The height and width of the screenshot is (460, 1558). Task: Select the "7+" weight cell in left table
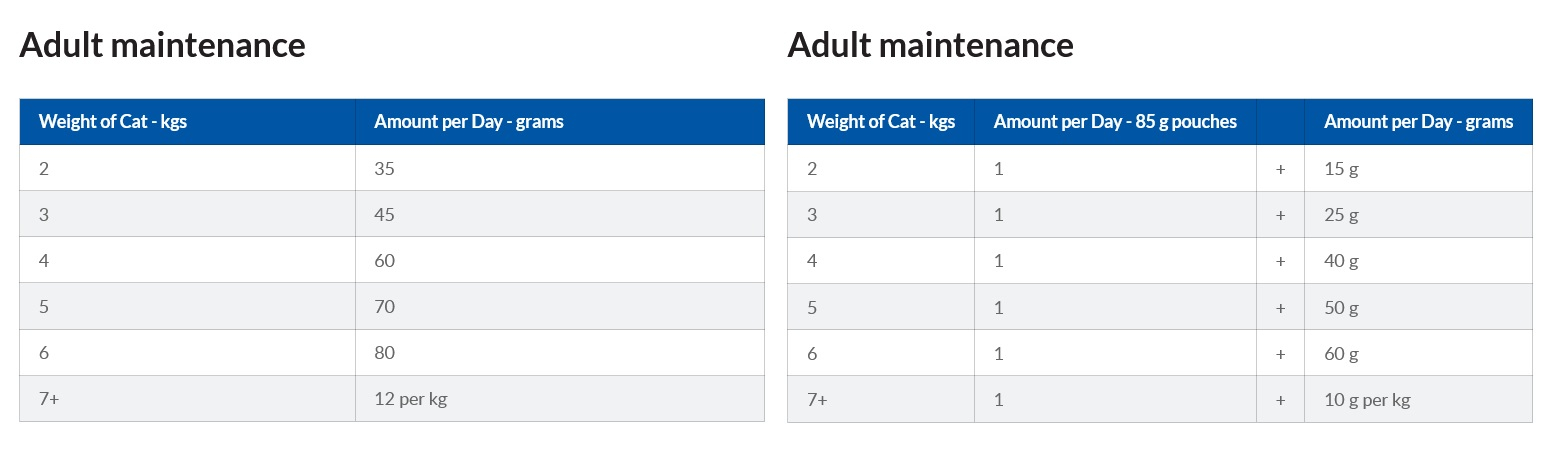50,399
